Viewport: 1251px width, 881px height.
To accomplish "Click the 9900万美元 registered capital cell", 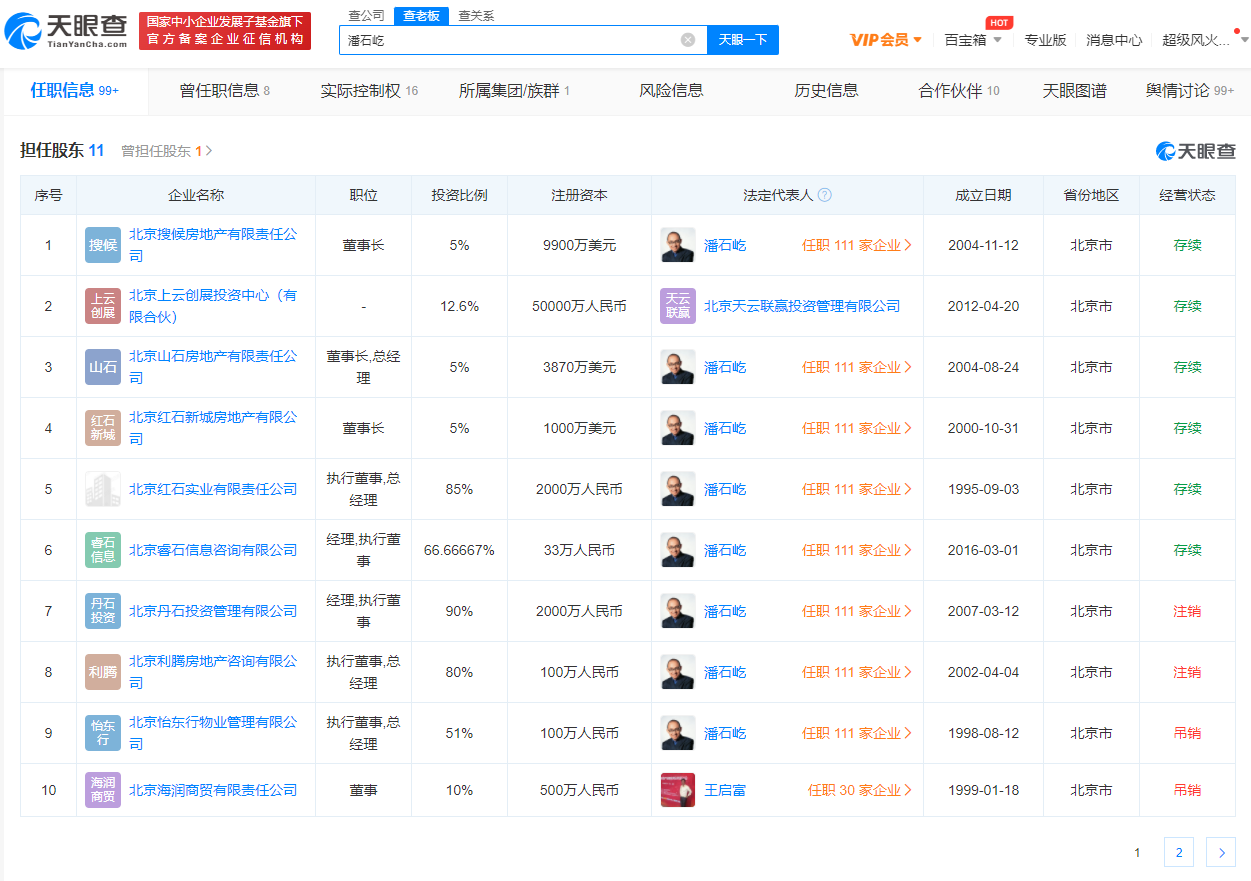I will click(579, 245).
